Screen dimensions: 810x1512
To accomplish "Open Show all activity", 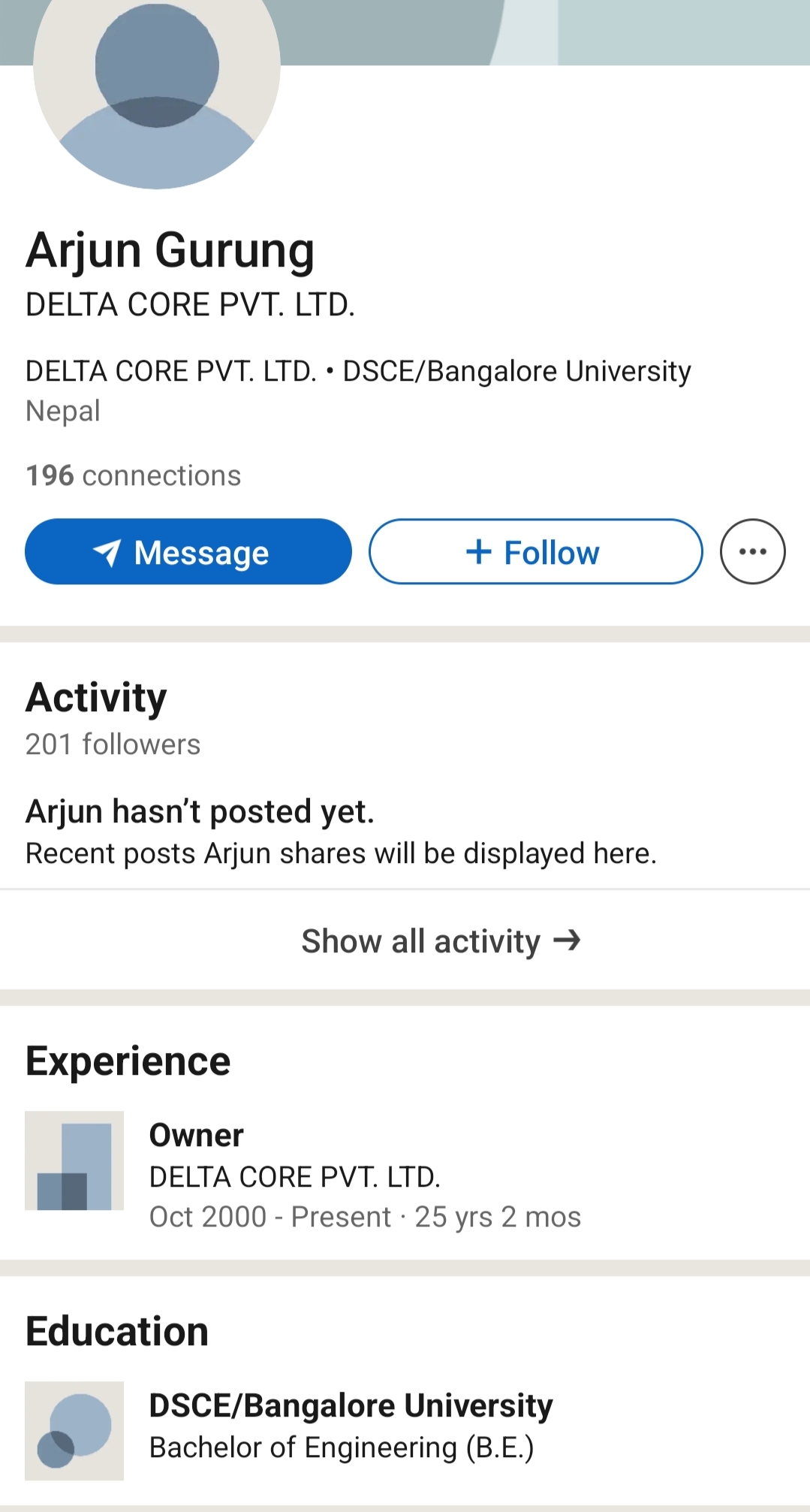I will pyautogui.click(x=420, y=941).
